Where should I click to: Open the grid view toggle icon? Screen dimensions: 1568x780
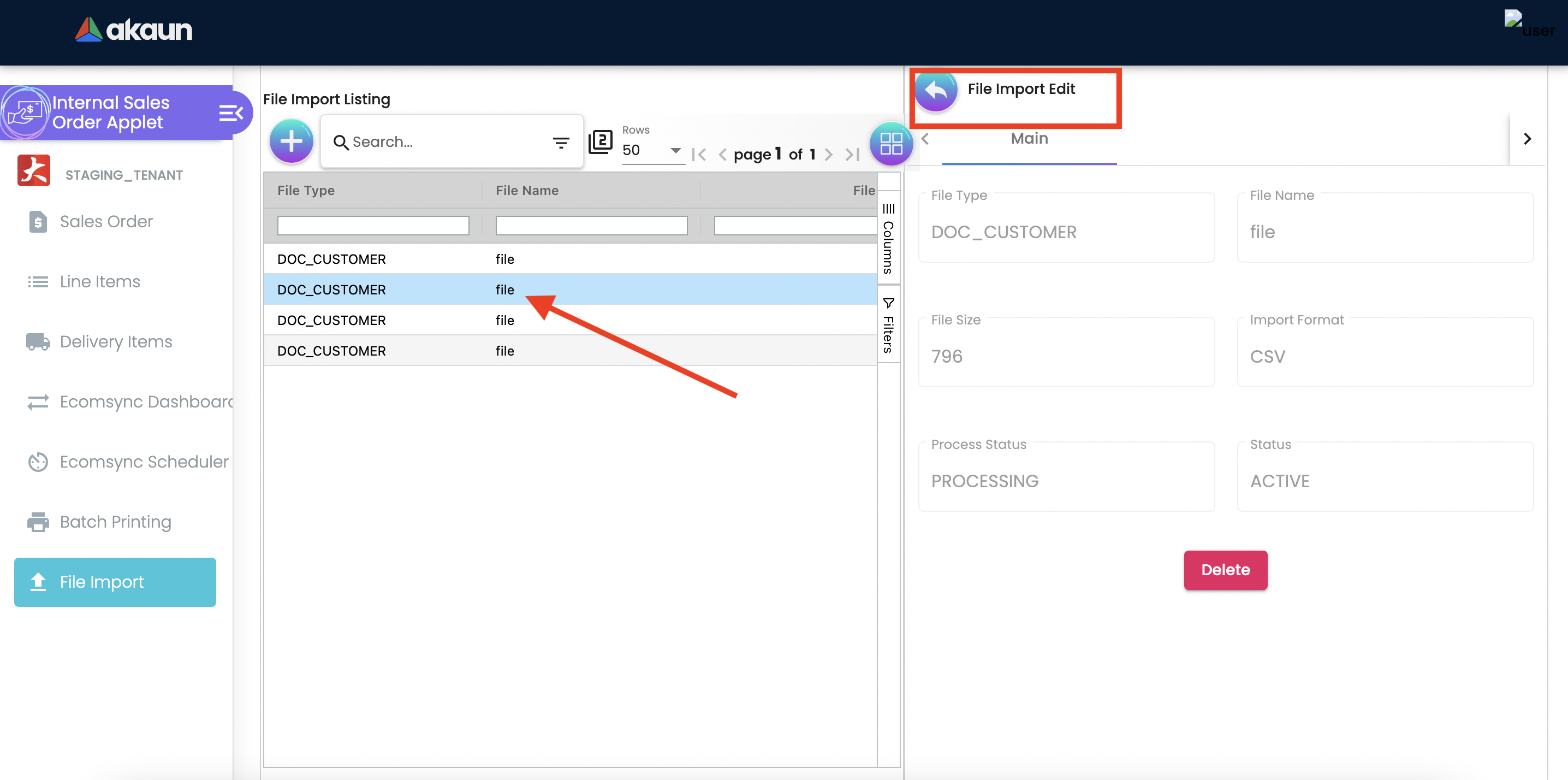pyautogui.click(x=890, y=143)
